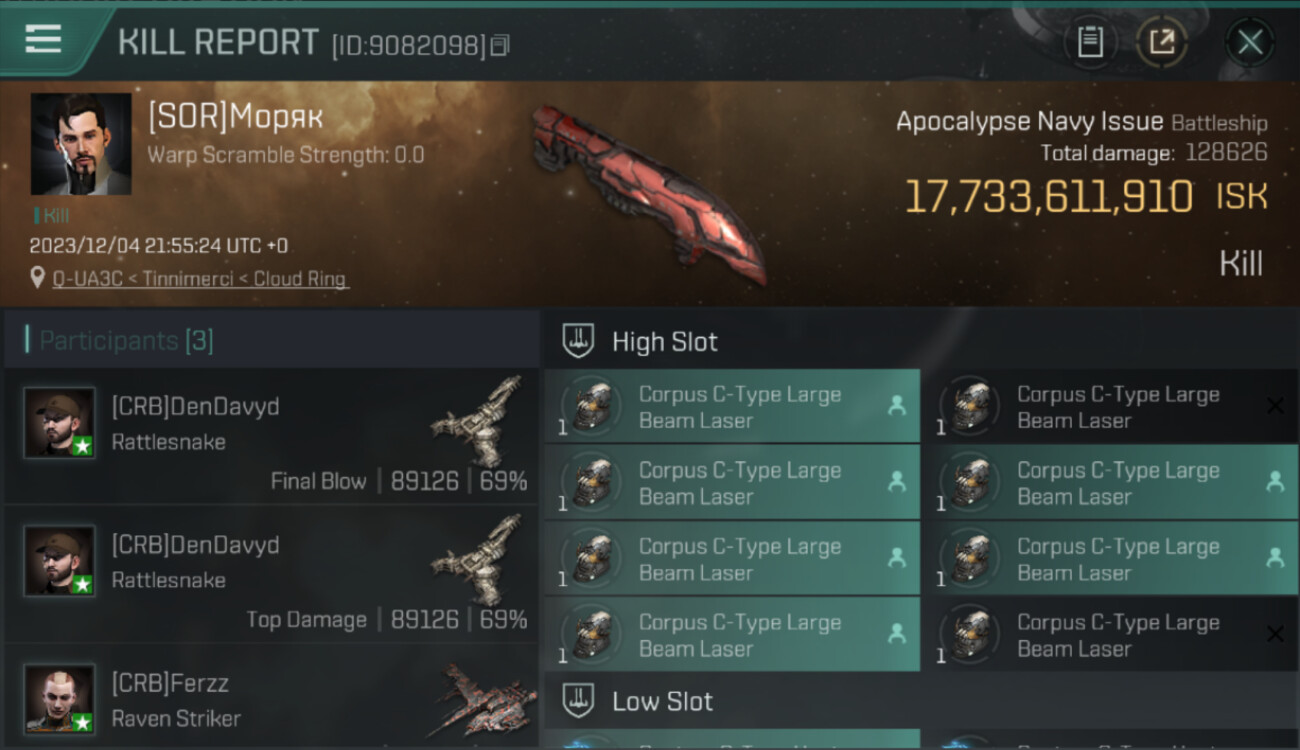Viewport: 1300px width, 750px height.
Task: Copy the kill report ID icon
Action: pos(500,45)
